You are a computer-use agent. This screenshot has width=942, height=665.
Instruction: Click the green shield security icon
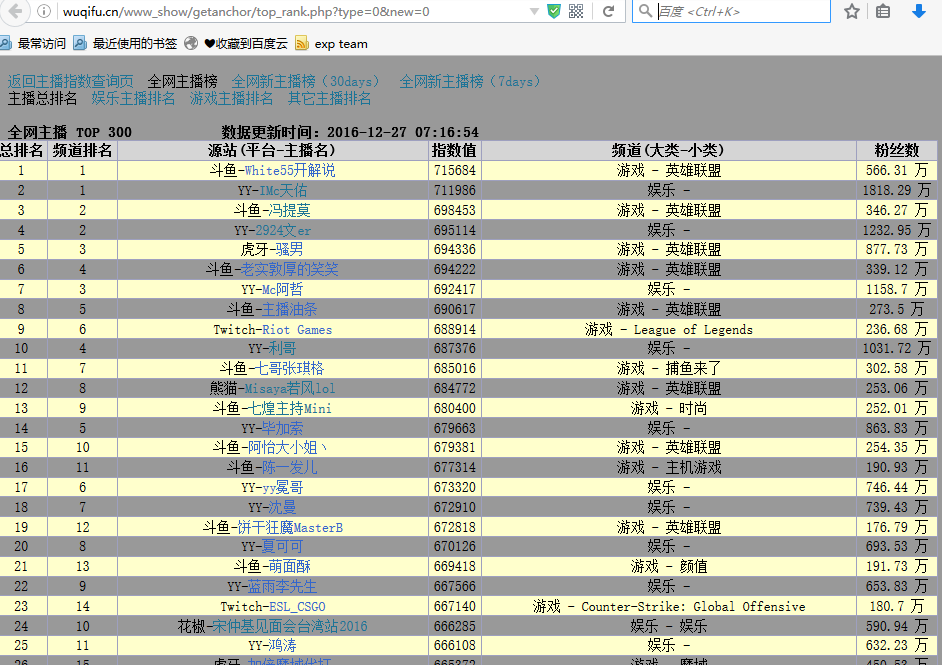click(x=554, y=12)
